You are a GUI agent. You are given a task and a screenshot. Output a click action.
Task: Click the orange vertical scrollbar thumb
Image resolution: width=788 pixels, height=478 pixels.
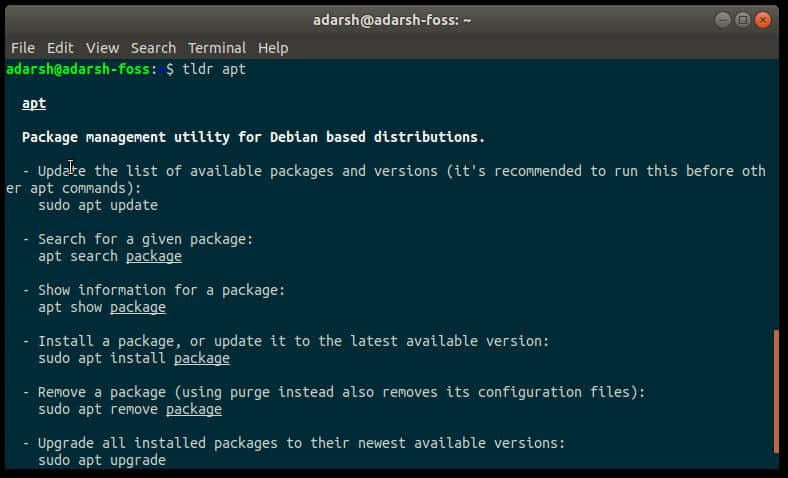(776, 390)
